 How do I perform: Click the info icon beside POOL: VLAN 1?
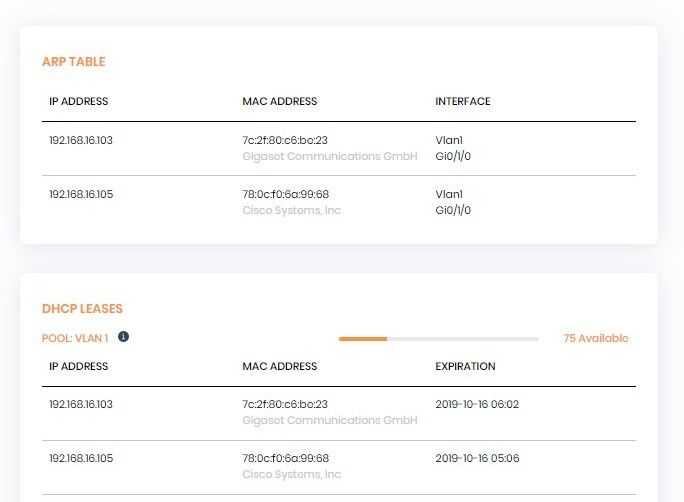(x=123, y=337)
